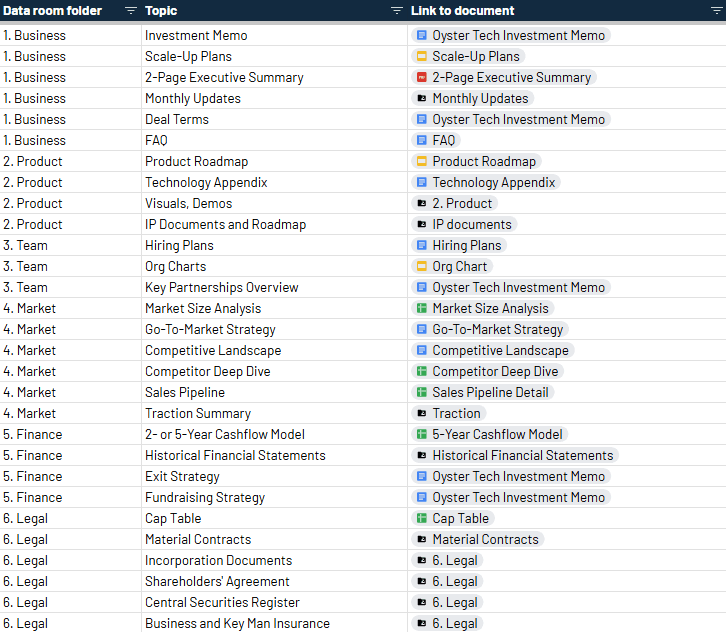Click Docs icon in Exit Strategy row

[x=422, y=476]
